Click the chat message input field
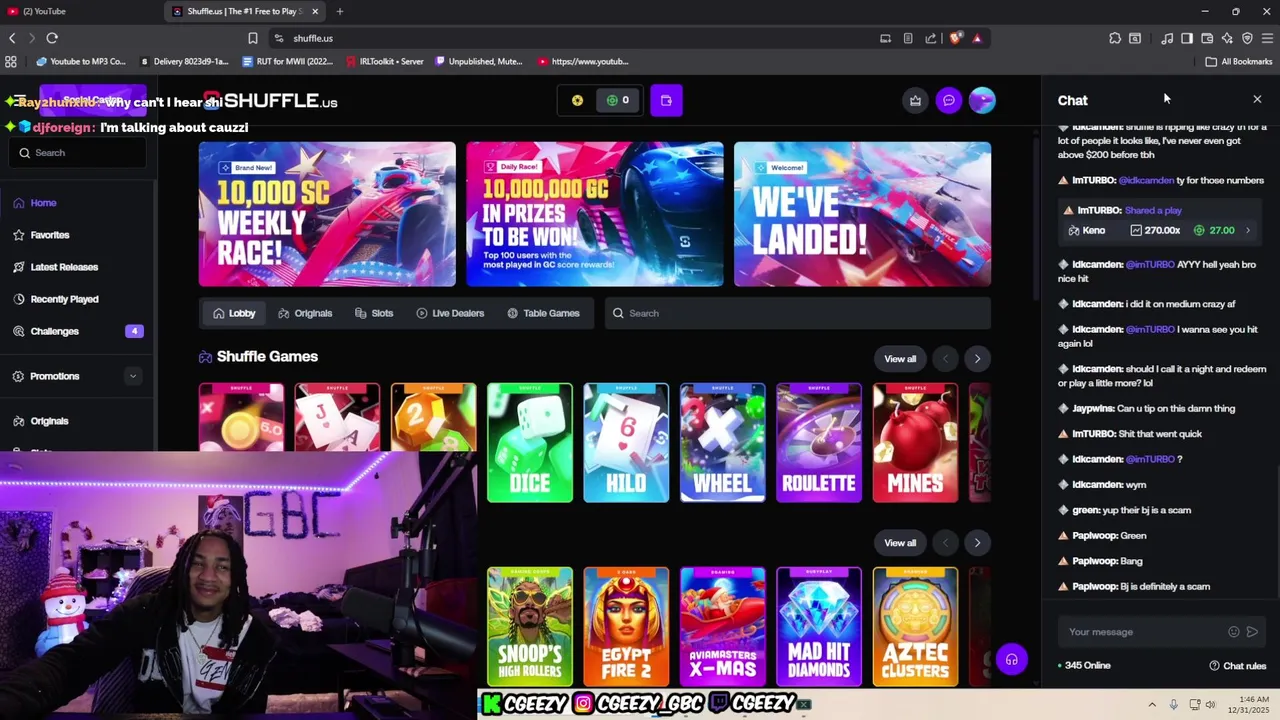Viewport: 1280px width, 720px height. (x=1145, y=632)
